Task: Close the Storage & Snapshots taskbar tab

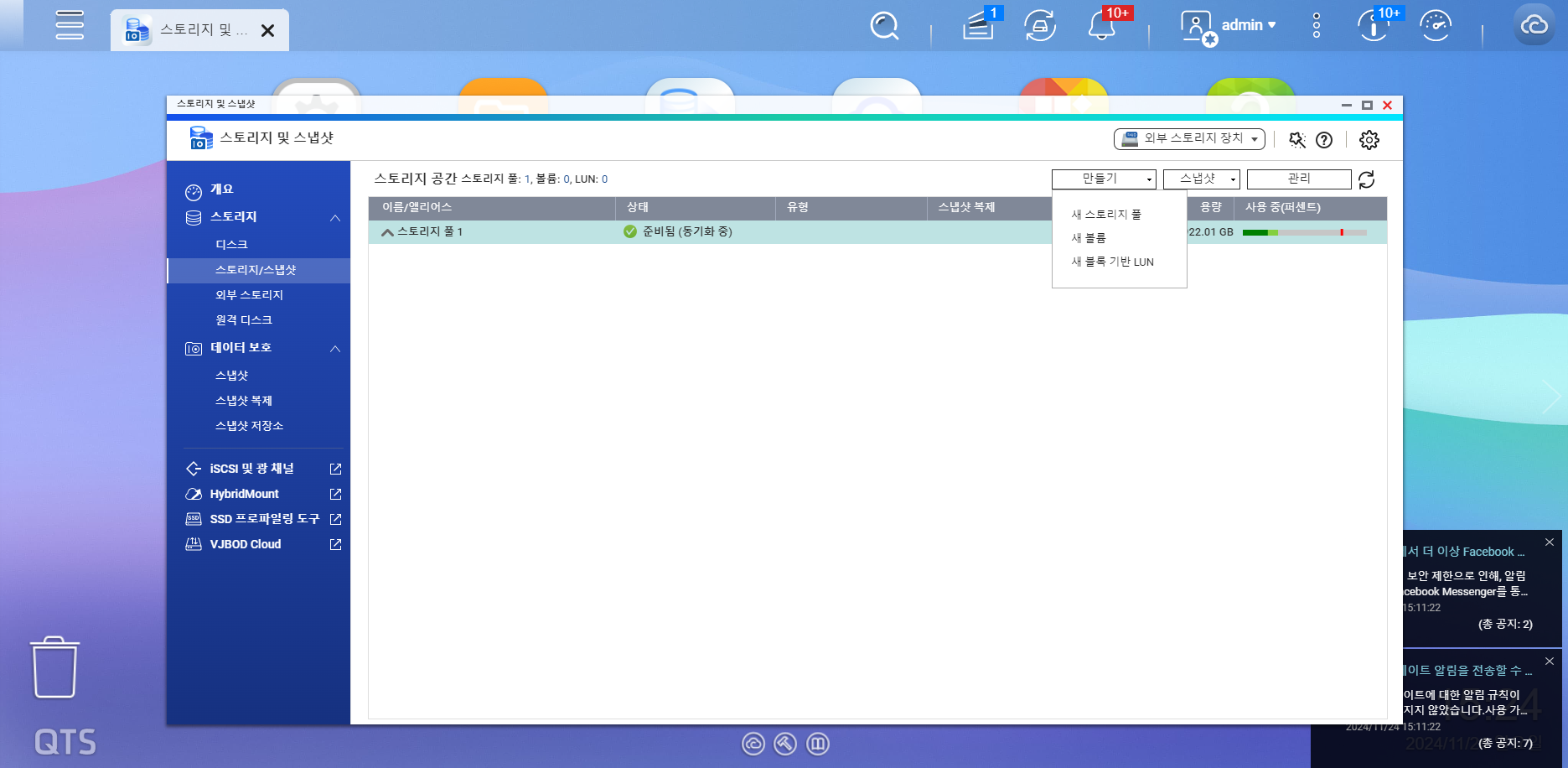Action: (268, 31)
